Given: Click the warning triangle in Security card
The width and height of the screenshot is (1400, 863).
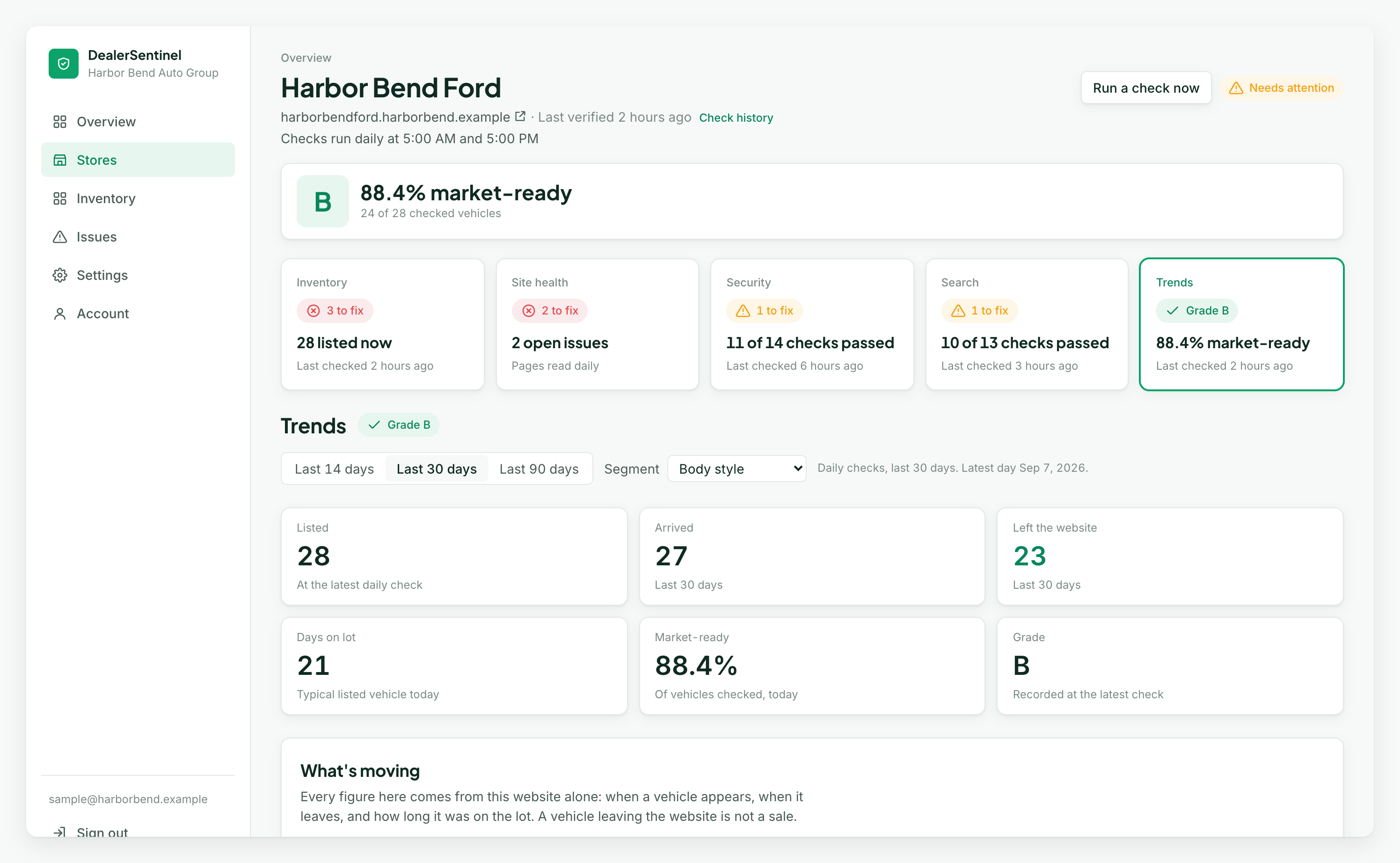Looking at the screenshot, I should [743, 310].
